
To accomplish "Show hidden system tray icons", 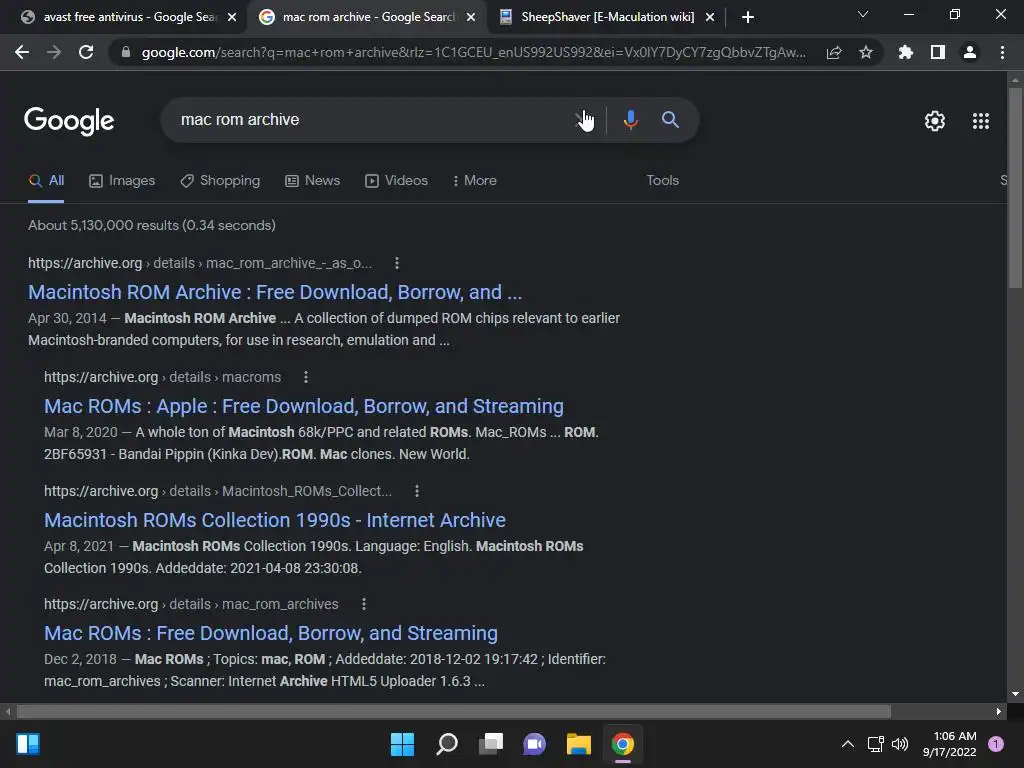I will (x=848, y=744).
